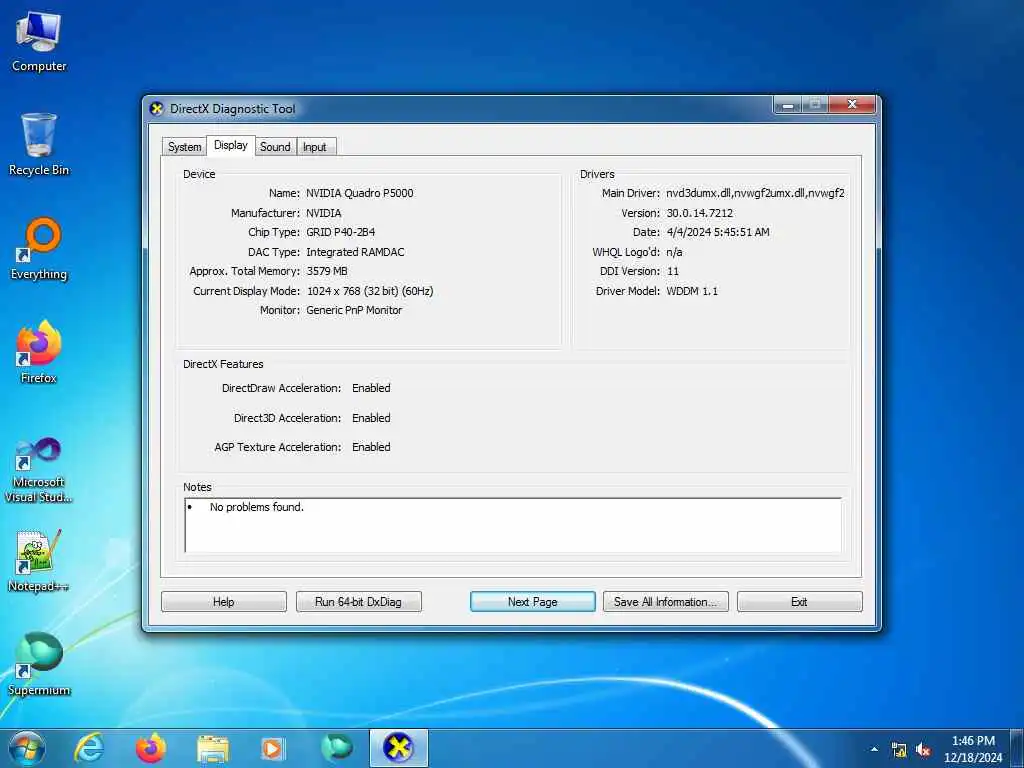Viewport: 1024px width, 768px height.
Task: Go to Next Page
Action: click(x=532, y=601)
